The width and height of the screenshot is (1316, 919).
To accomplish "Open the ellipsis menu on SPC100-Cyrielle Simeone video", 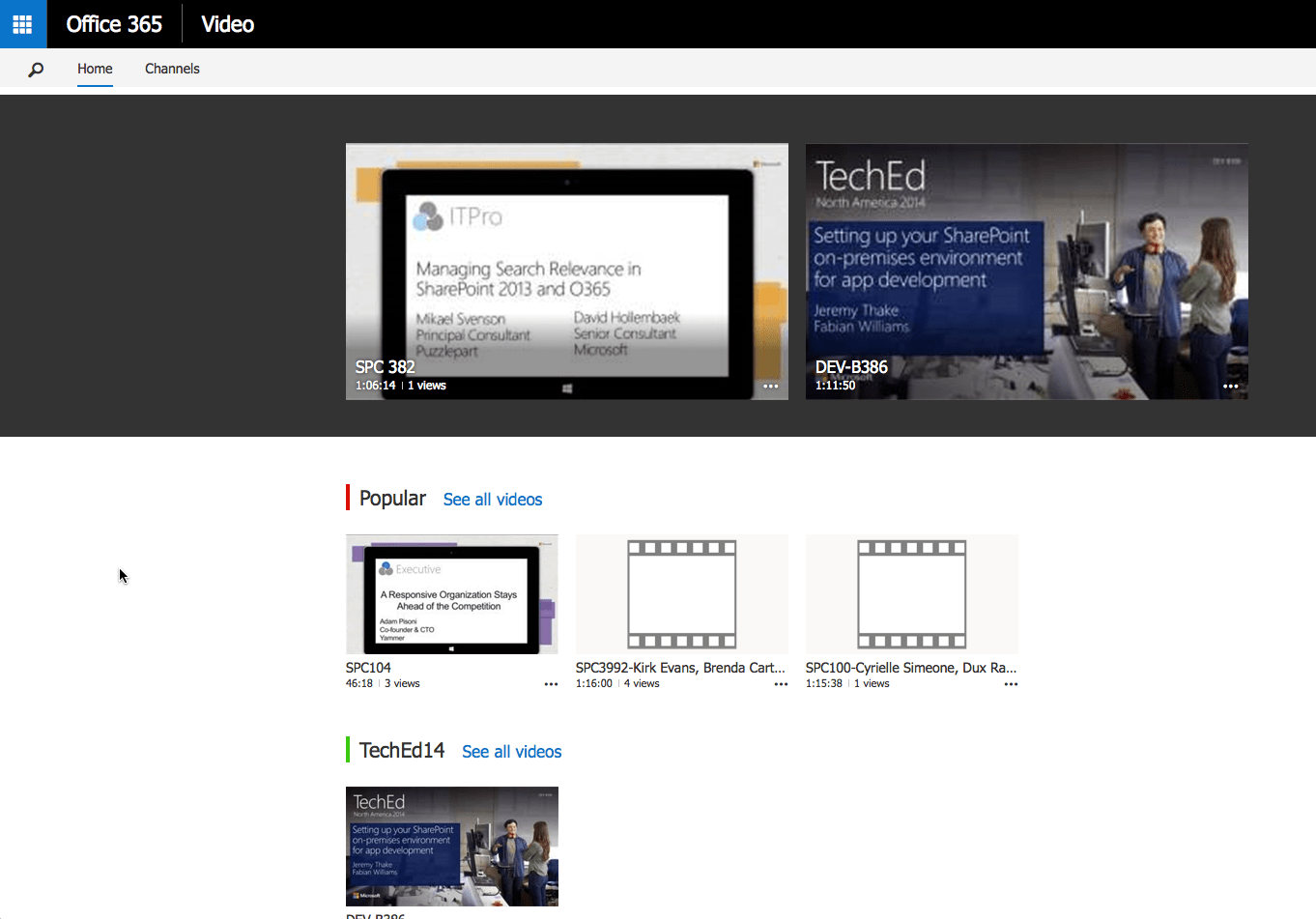I will [x=1011, y=684].
